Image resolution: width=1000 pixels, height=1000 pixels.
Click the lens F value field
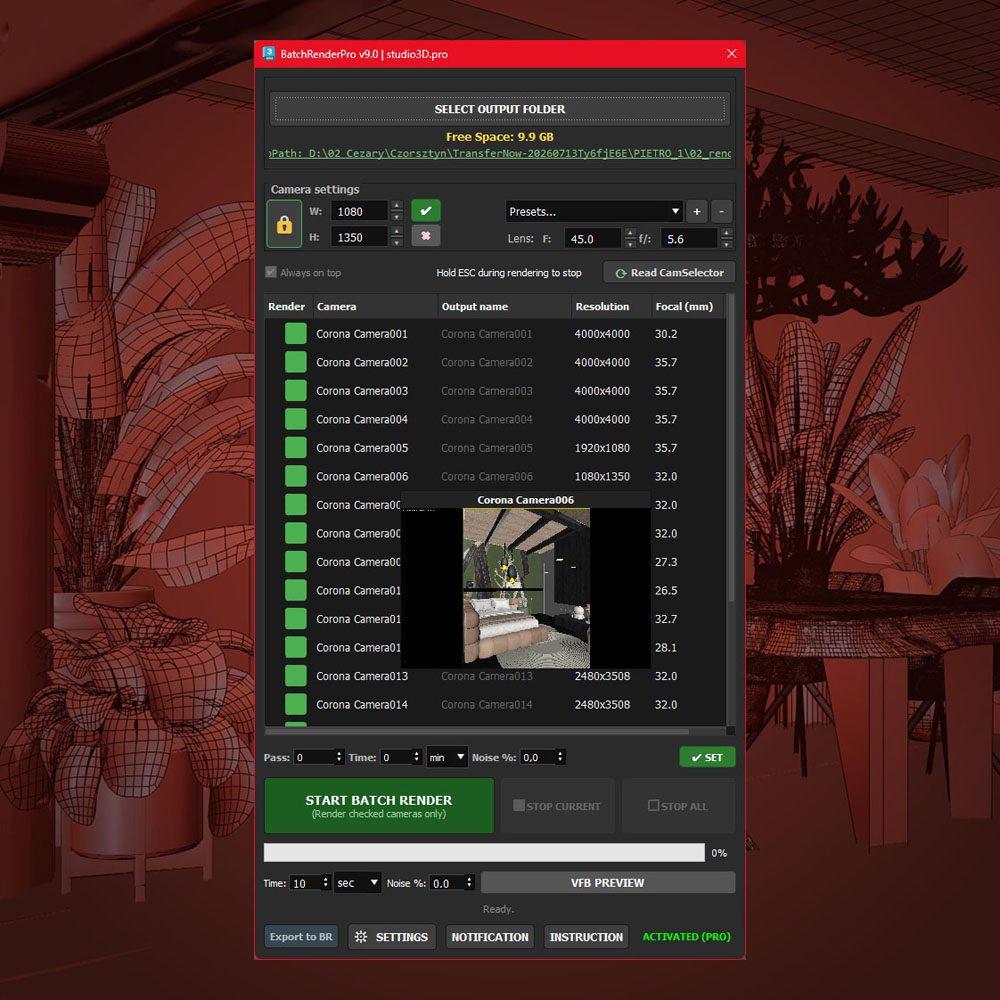[x=592, y=239]
